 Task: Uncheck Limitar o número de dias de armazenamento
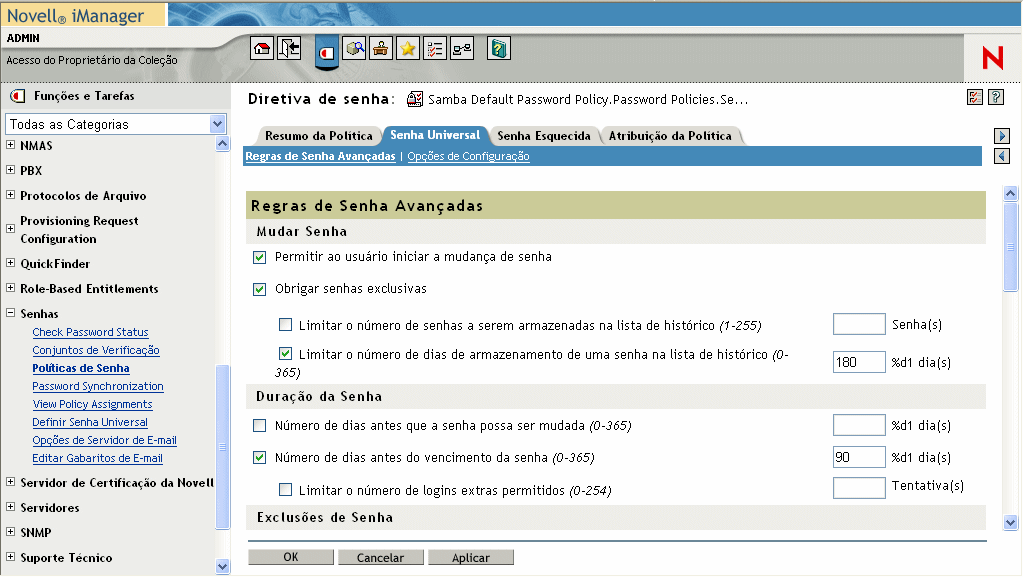pos(285,354)
